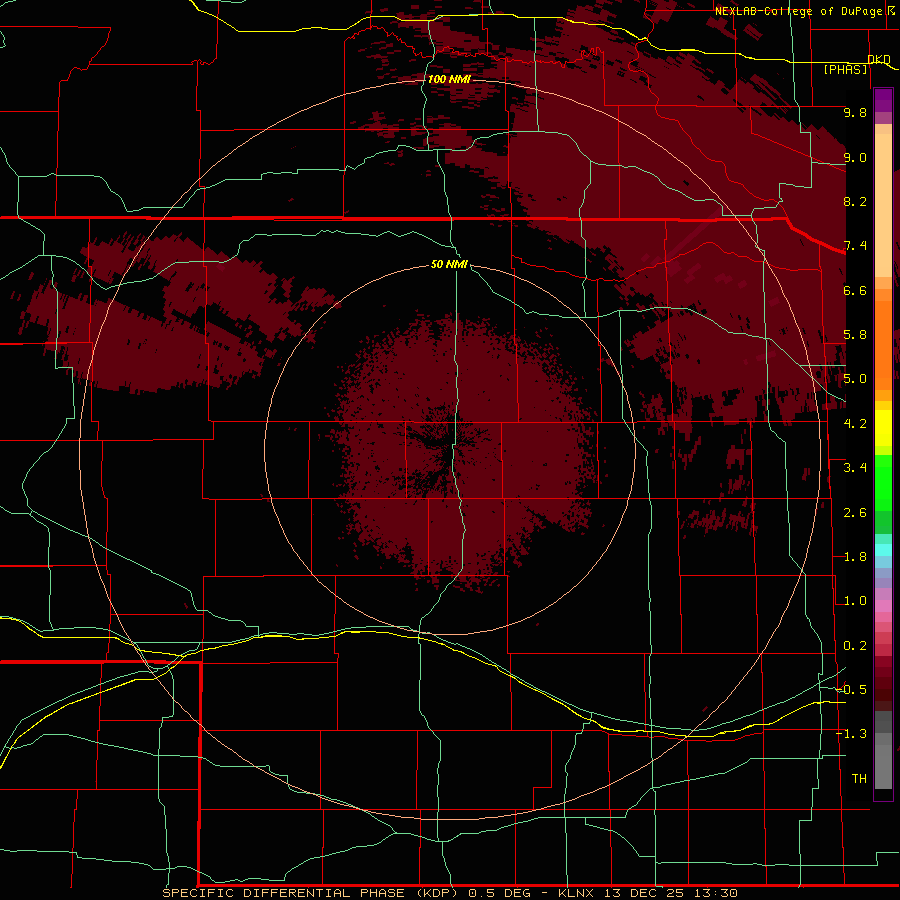Click the pink segment of the color bar
Image resolution: width=900 pixels, height=900 pixels.
(x=883, y=606)
